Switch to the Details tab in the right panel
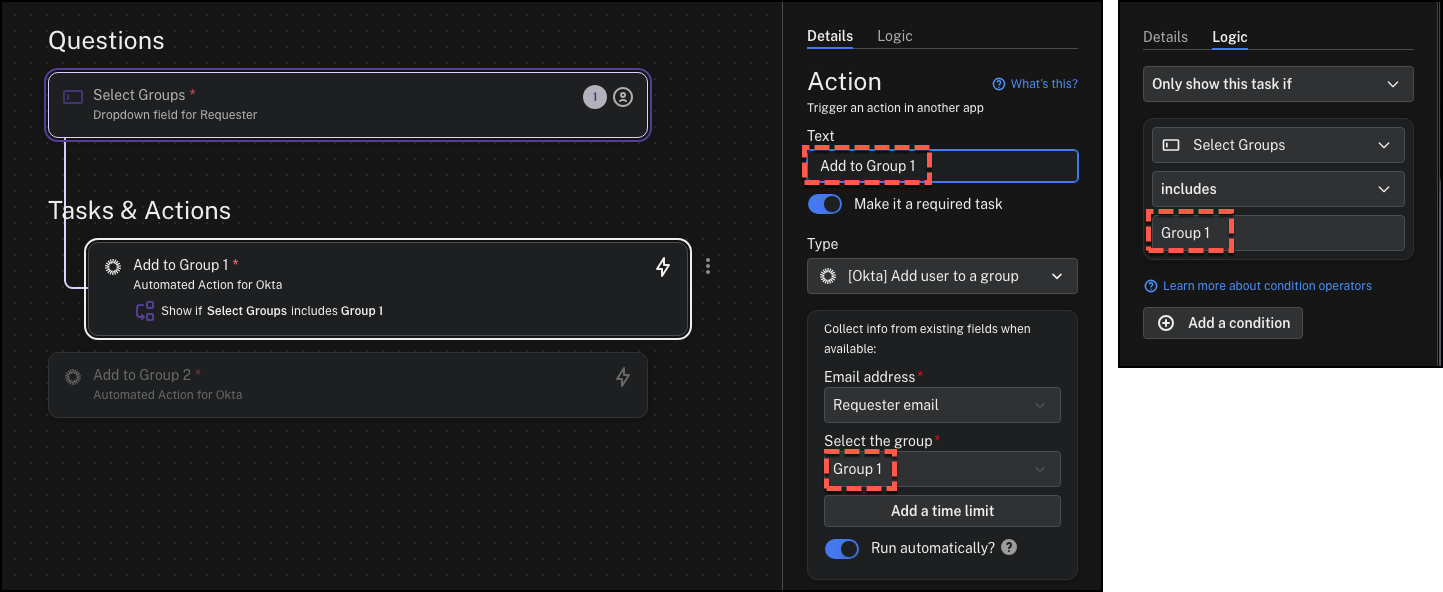The width and height of the screenshot is (1443, 592). pyautogui.click(x=1165, y=37)
